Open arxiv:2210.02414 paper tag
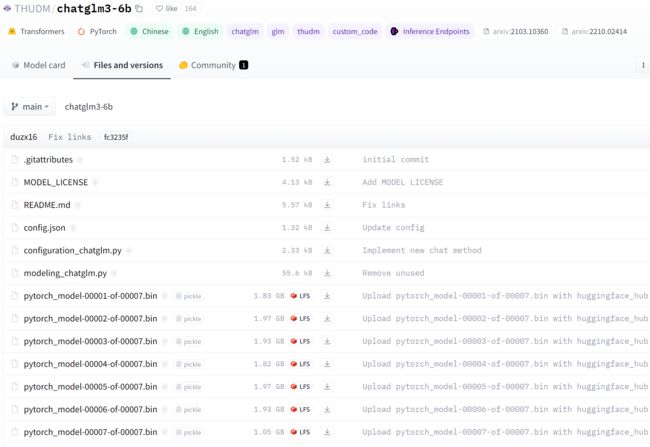 (x=594, y=32)
